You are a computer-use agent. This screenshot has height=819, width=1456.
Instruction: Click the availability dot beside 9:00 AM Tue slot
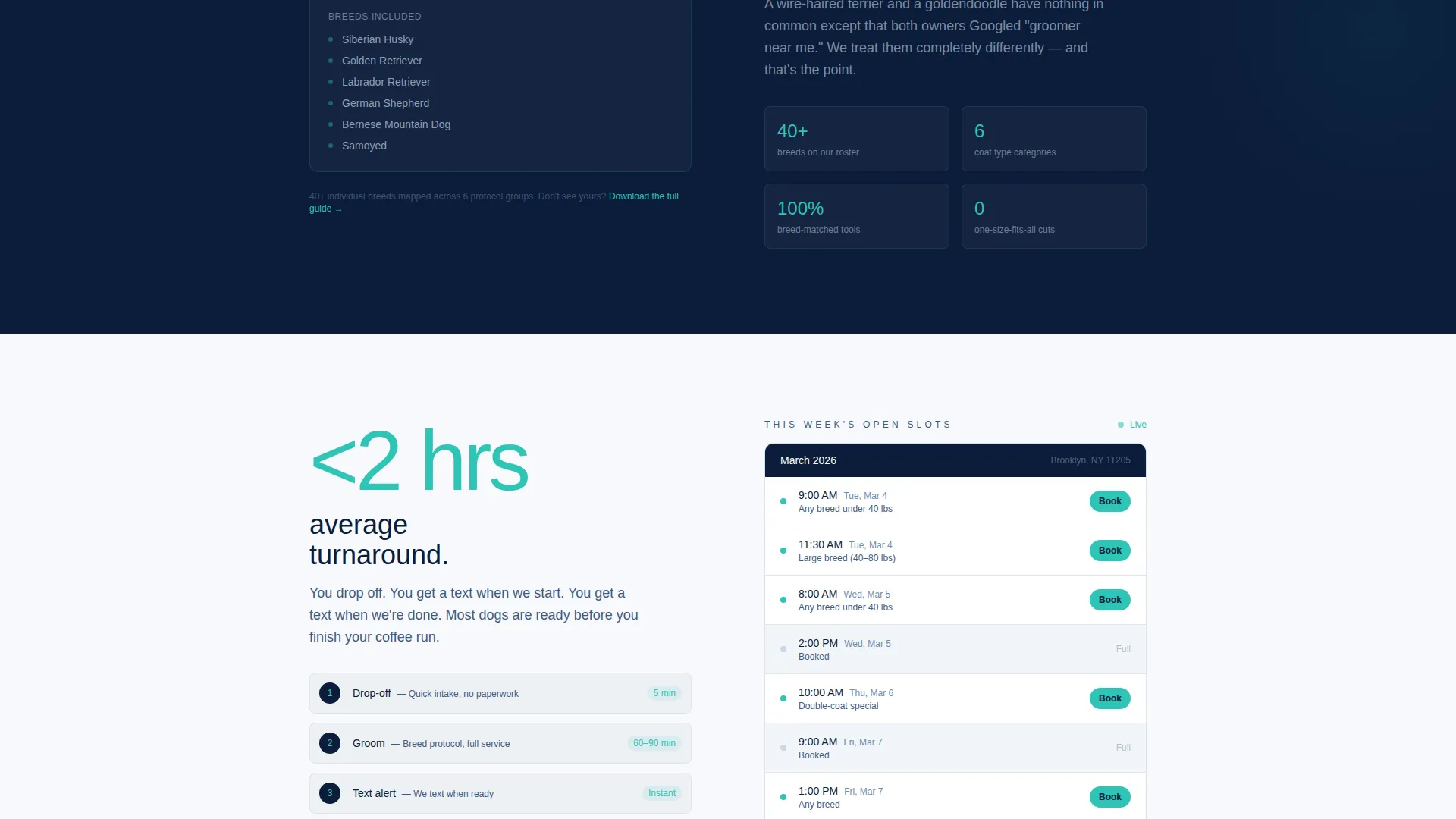(x=783, y=501)
